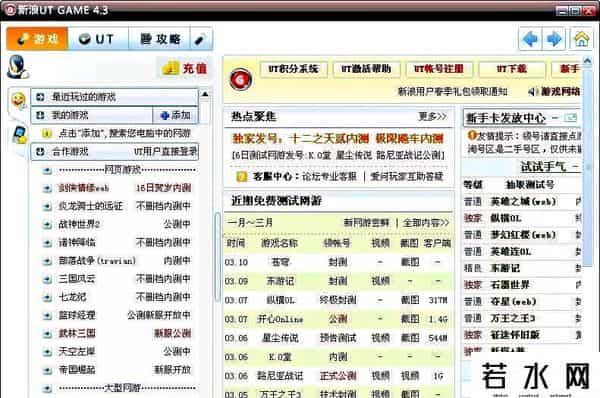Open 英雄之城(web) in test list
The width and height of the screenshot is (600, 398).
point(523,202)
